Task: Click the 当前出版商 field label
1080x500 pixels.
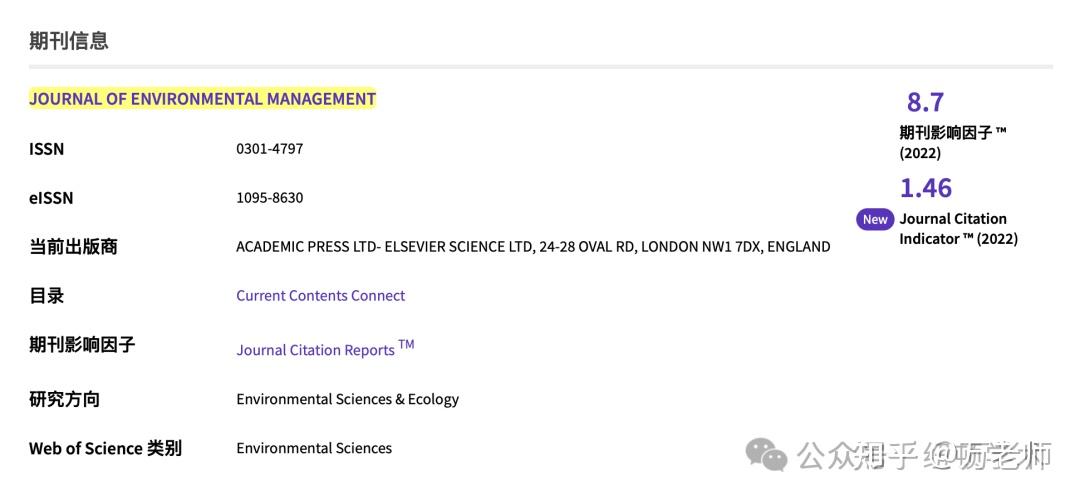Action: tap(73, 247)
